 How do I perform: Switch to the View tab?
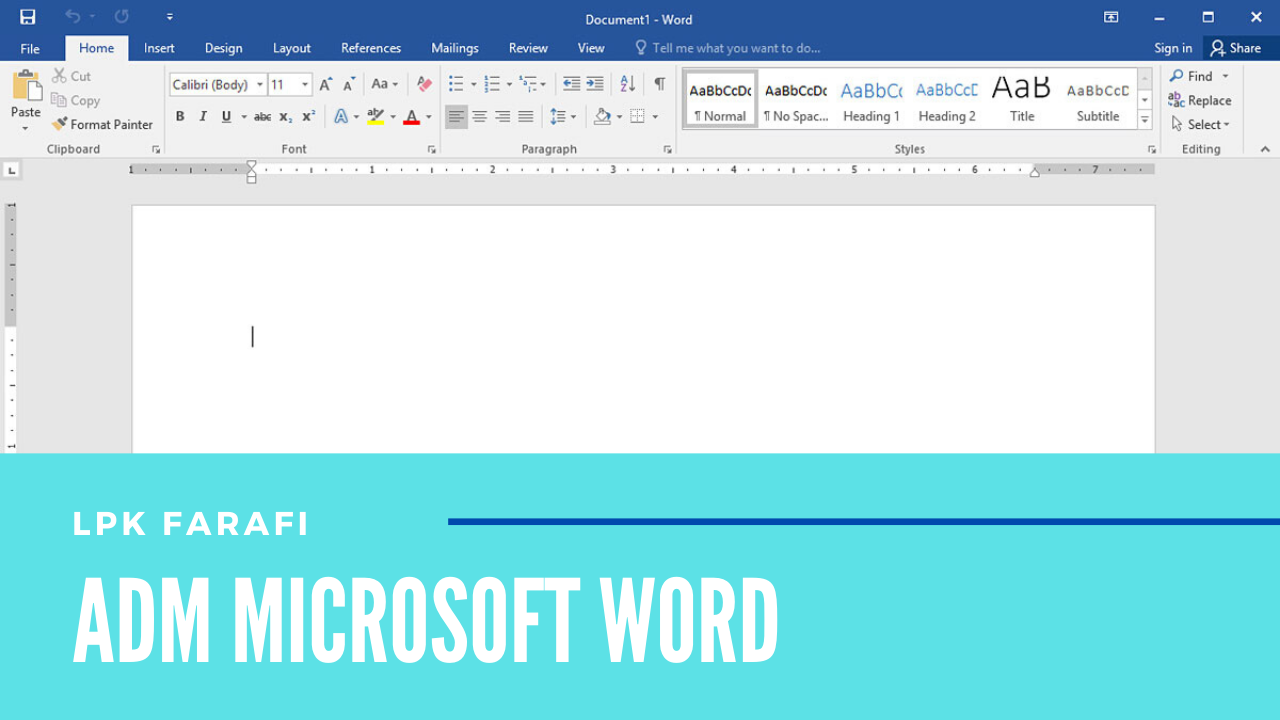[x=591, y=48]
